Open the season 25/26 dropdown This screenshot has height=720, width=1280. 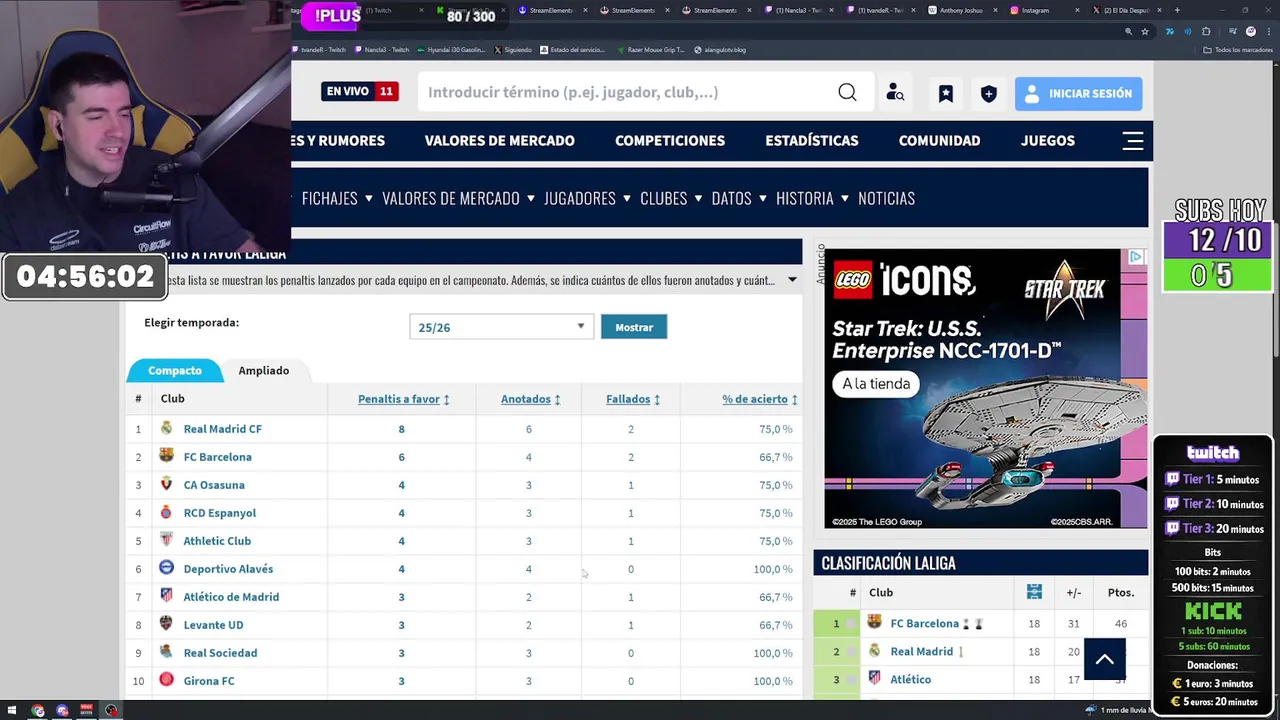point(501,327)
